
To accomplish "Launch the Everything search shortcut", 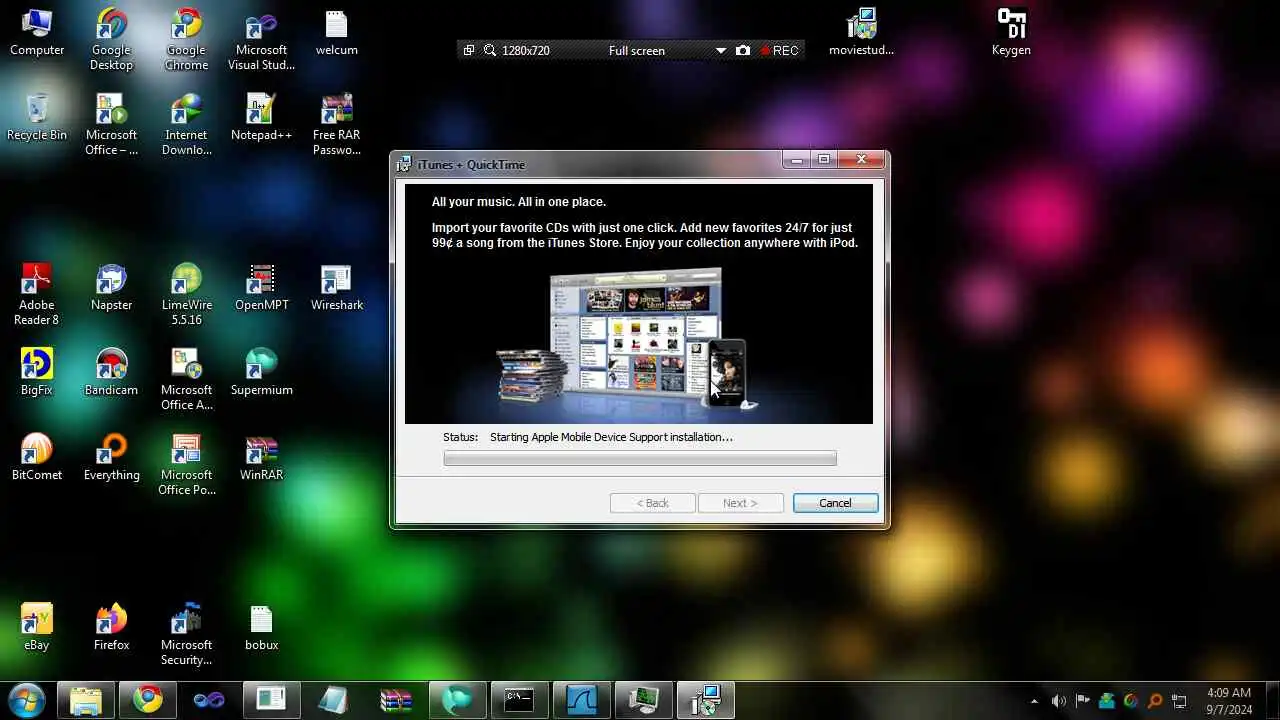I will click(x=111, y=458).
